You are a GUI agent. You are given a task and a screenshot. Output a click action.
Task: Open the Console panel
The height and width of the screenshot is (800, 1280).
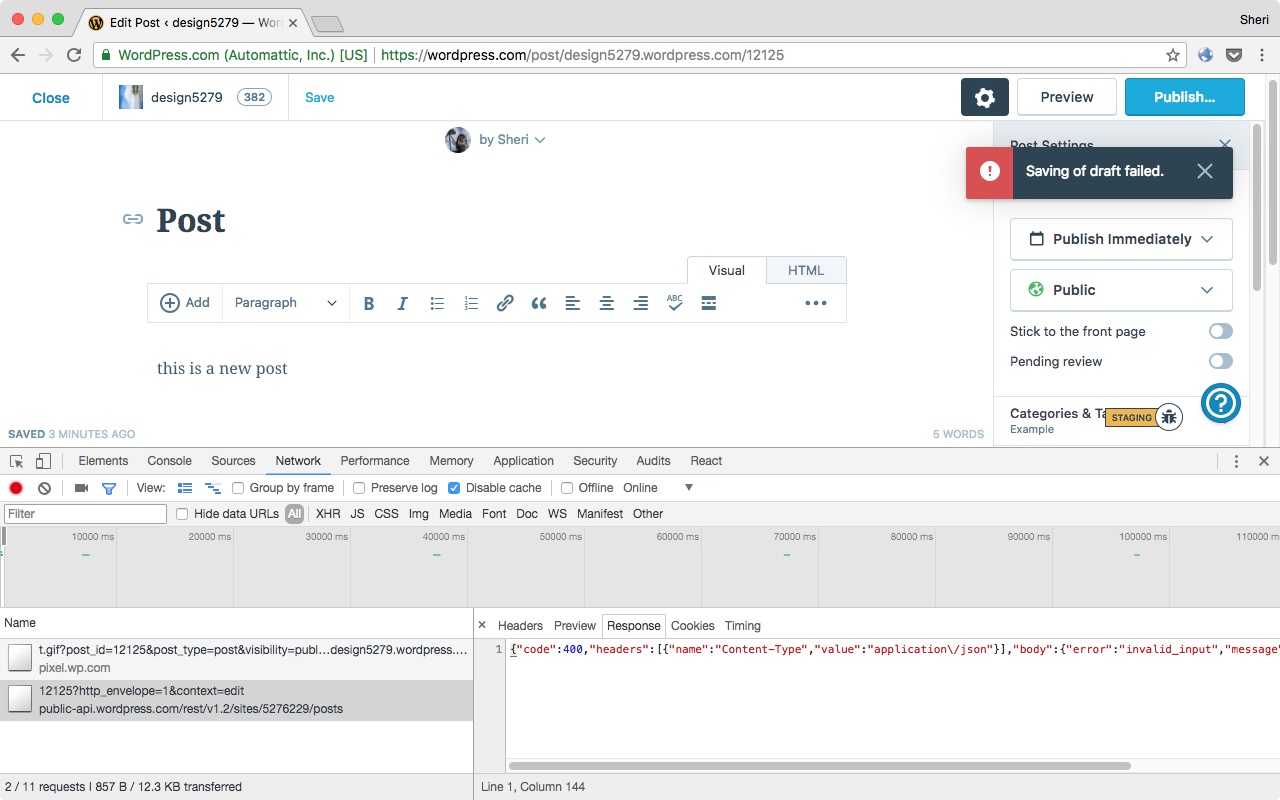pos(170,461)
